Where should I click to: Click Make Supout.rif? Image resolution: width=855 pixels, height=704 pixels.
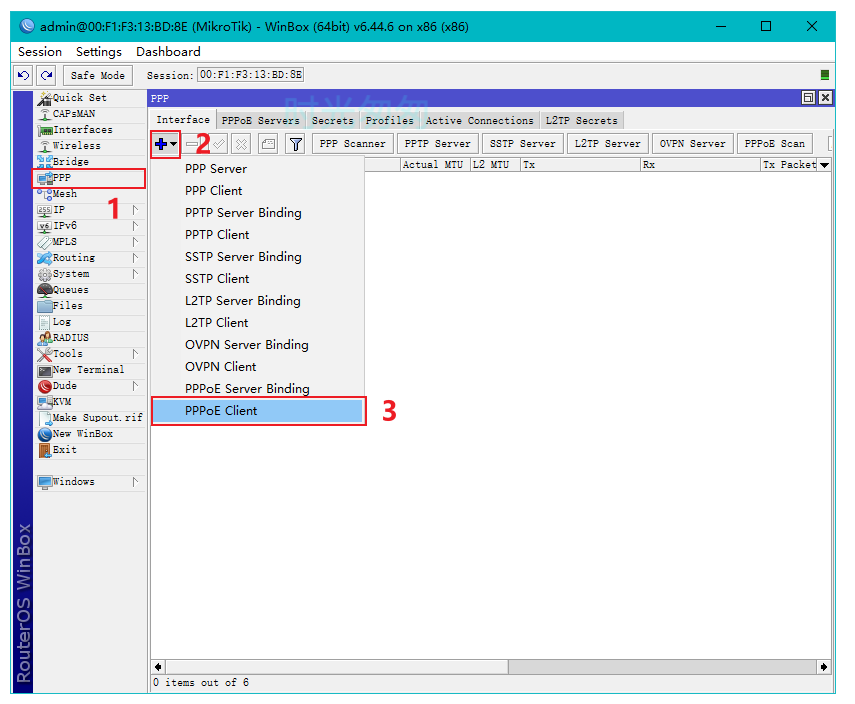pos(90,418)
